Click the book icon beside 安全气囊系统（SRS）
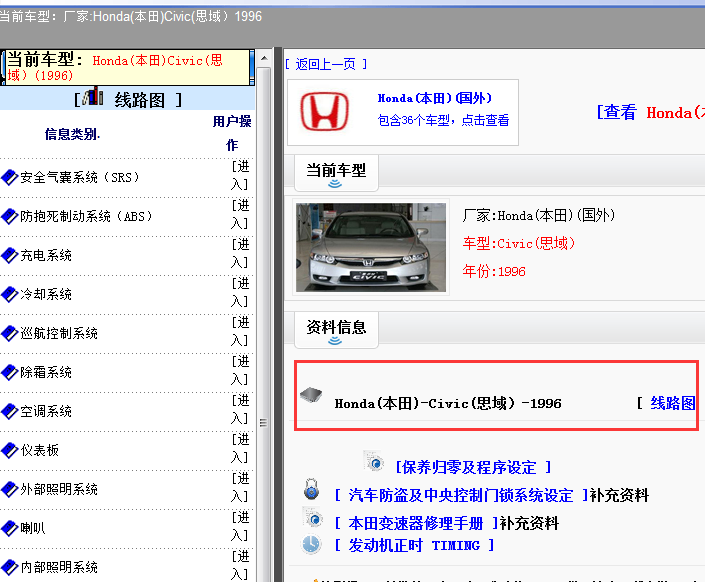The image size is (705, 582). coord(9,177)
